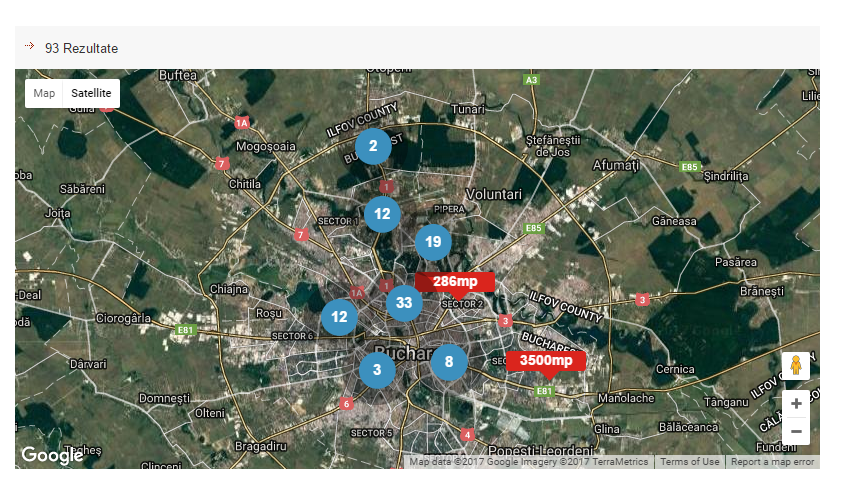Viewport: 862px width, 494px height.
Task: Open the cluster marker showing 19
Action: coord(433,242)
